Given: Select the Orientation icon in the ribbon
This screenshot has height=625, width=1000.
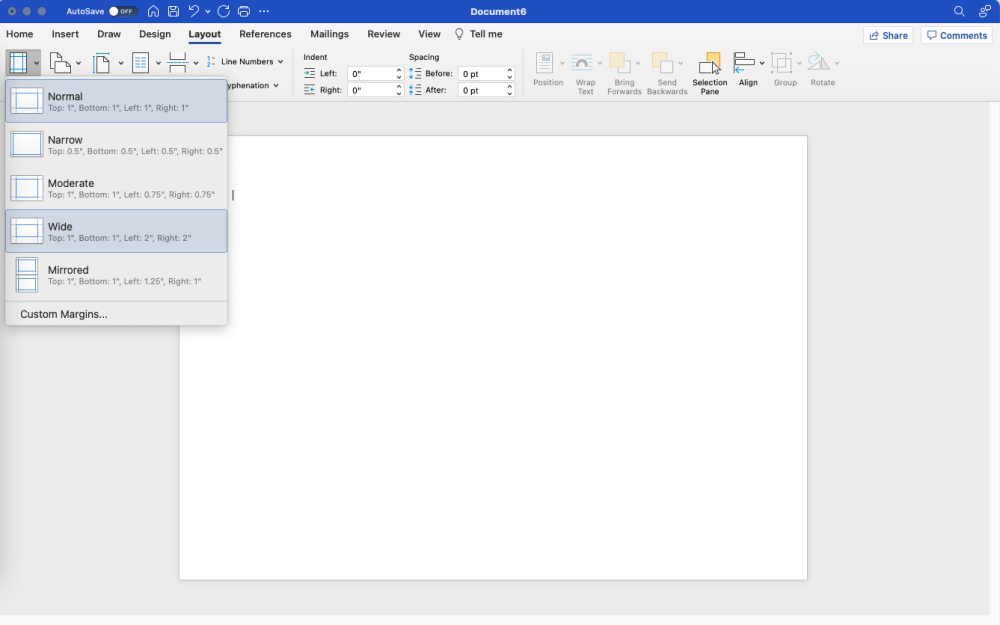Looking at the screenshot, I should coord(60,62).
